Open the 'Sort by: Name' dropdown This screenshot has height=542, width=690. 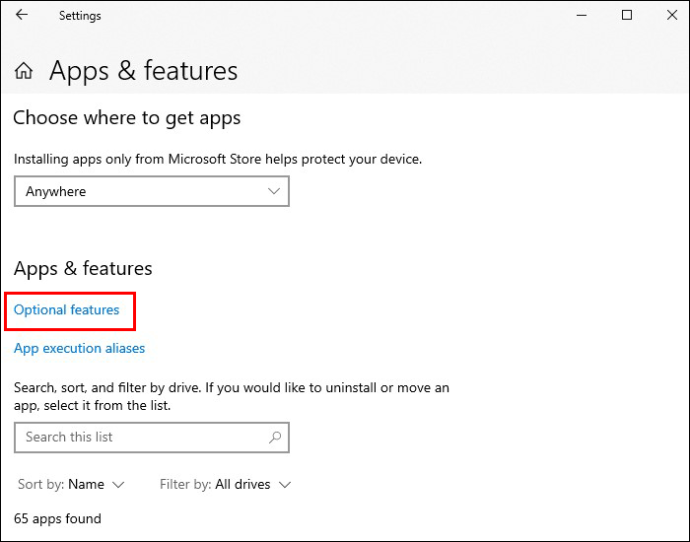click(x=71, y=484)
